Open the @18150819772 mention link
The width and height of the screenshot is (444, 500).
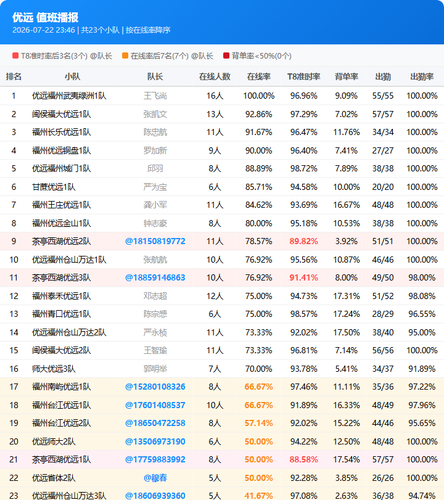pyautogui.click(x=155, y=241)
